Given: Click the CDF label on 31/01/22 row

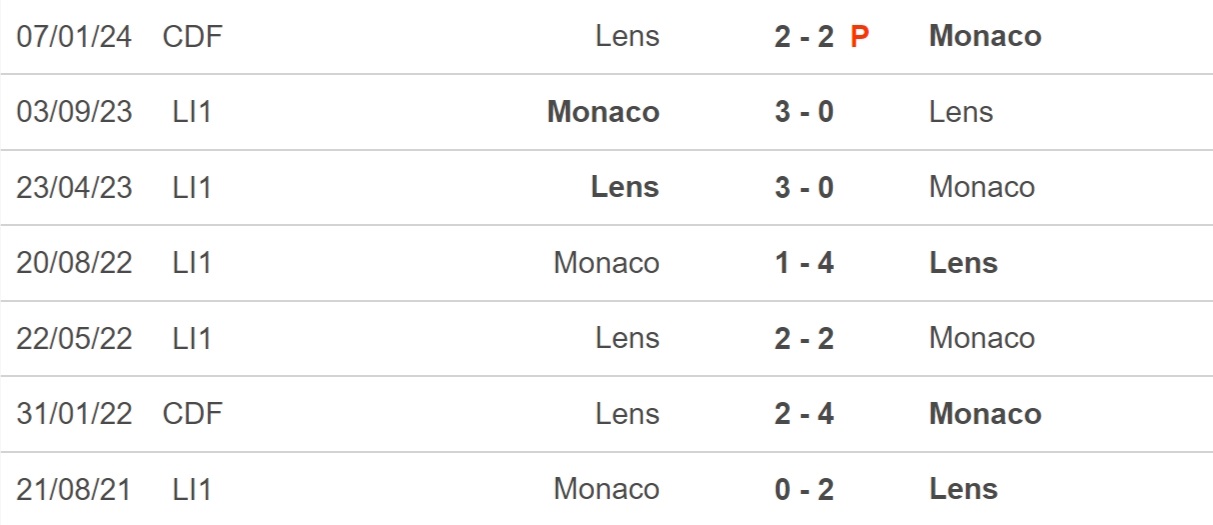Looking at the screenshot, I should click(192, 414).
